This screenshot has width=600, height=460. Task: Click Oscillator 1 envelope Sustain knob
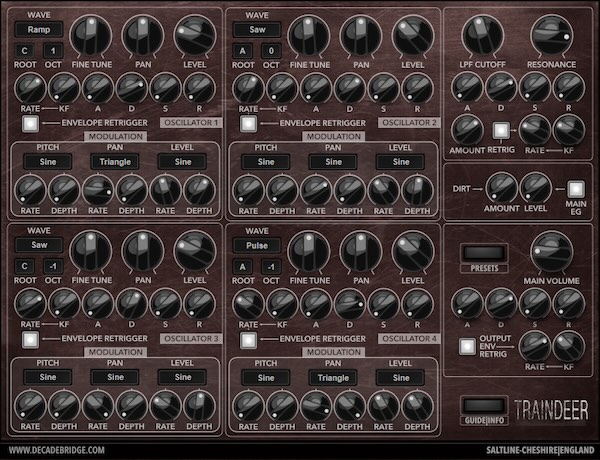coord(165,89)
